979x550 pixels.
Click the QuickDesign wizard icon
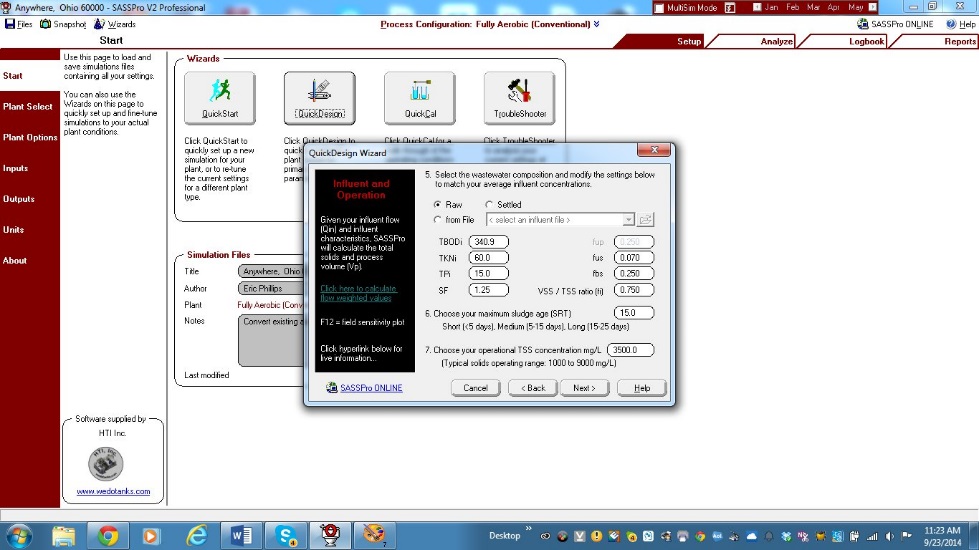tap(319, 98)
